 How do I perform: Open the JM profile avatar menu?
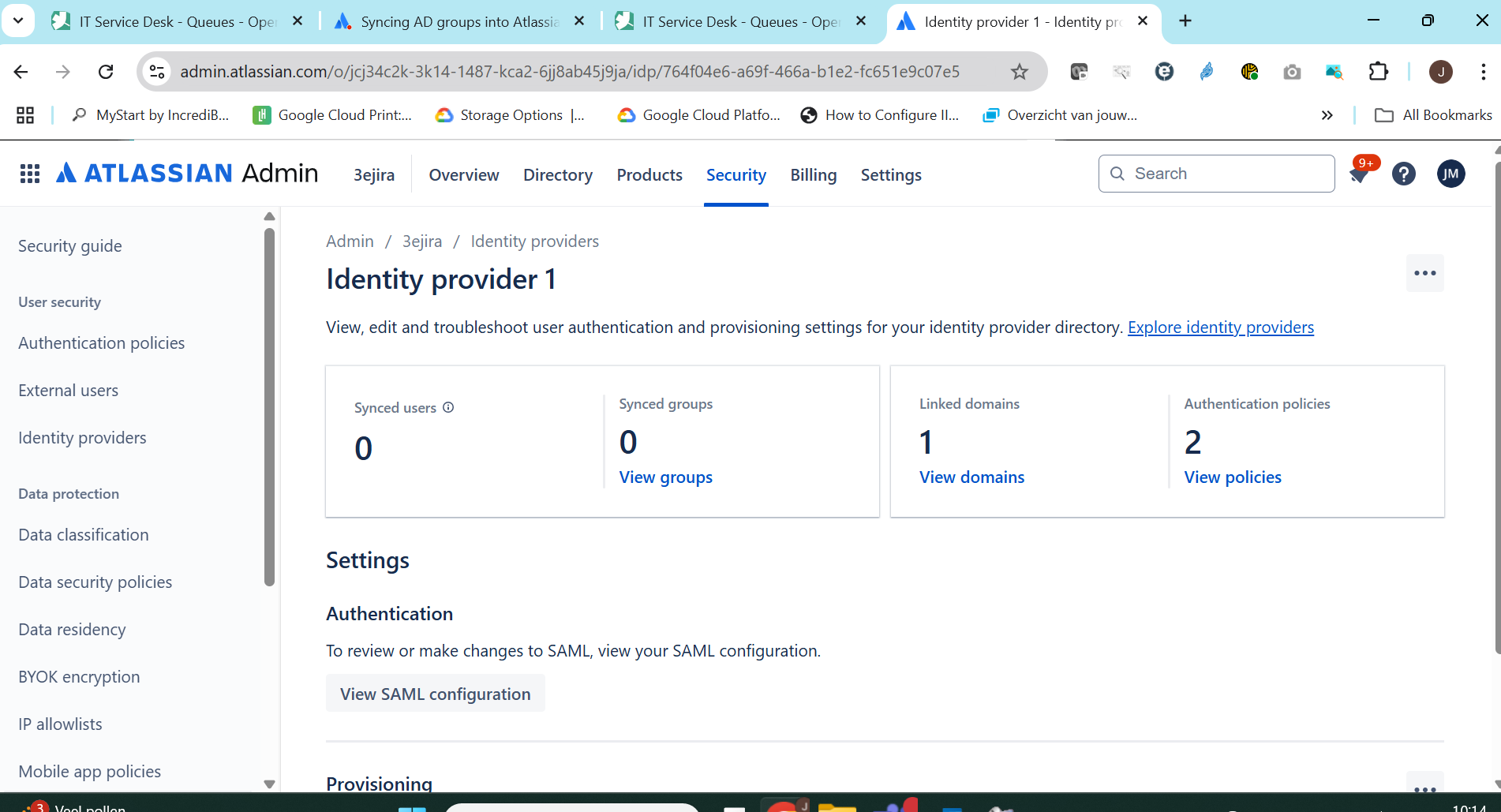1450,174
